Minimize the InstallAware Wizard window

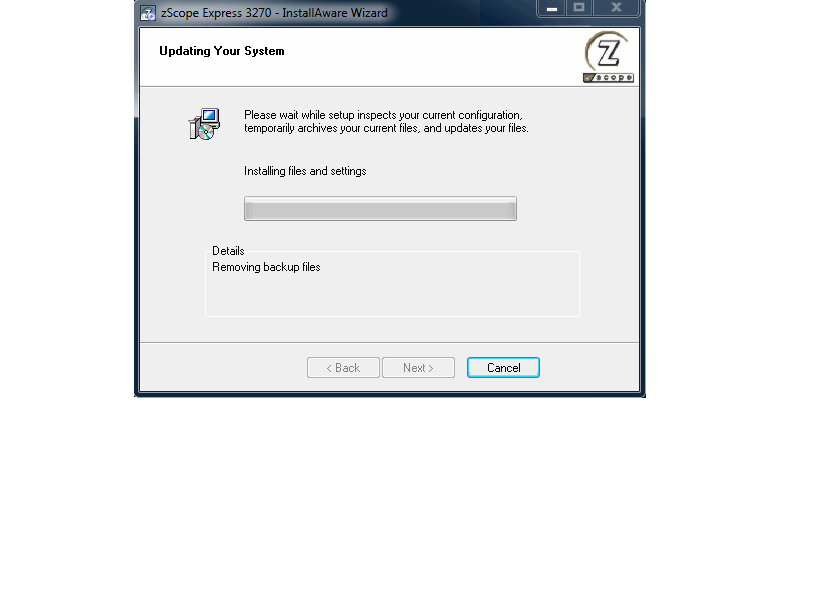[552, 9]
